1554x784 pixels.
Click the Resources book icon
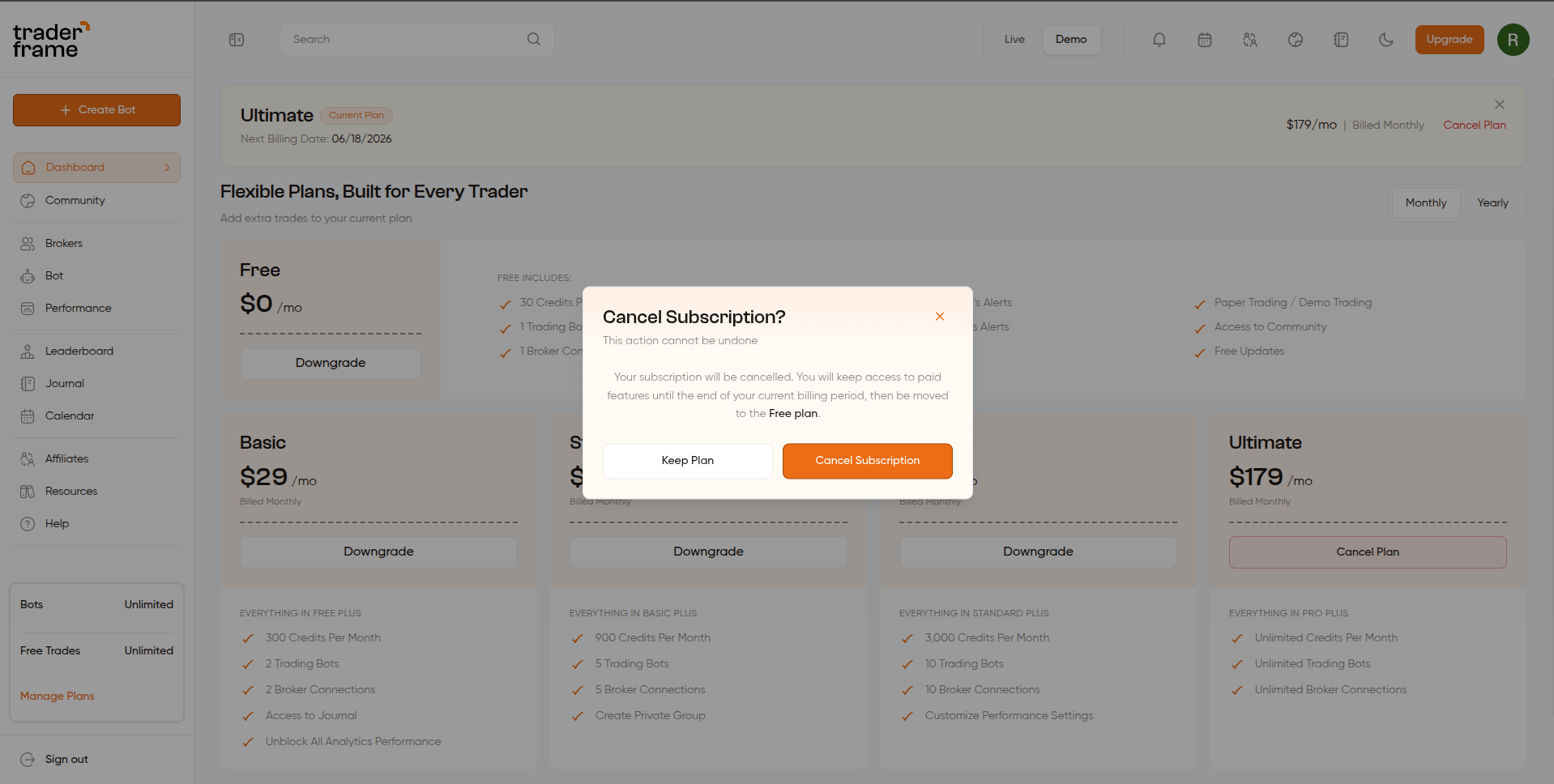28,492
